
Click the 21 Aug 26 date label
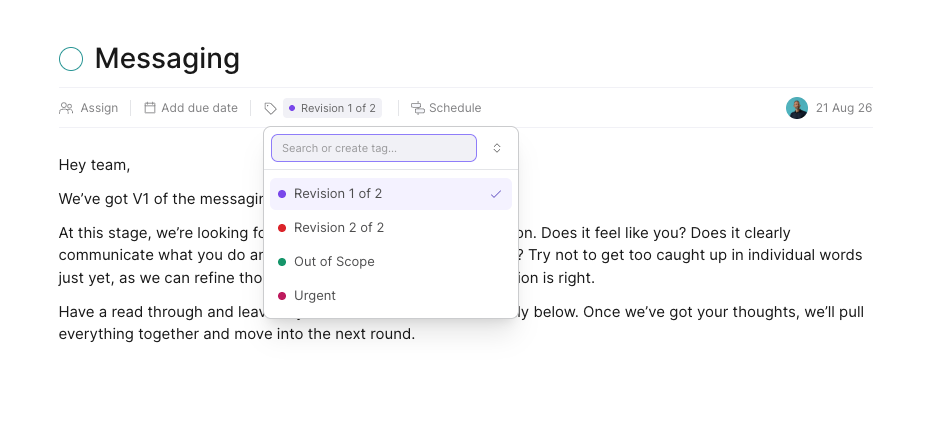click(844, 108)
